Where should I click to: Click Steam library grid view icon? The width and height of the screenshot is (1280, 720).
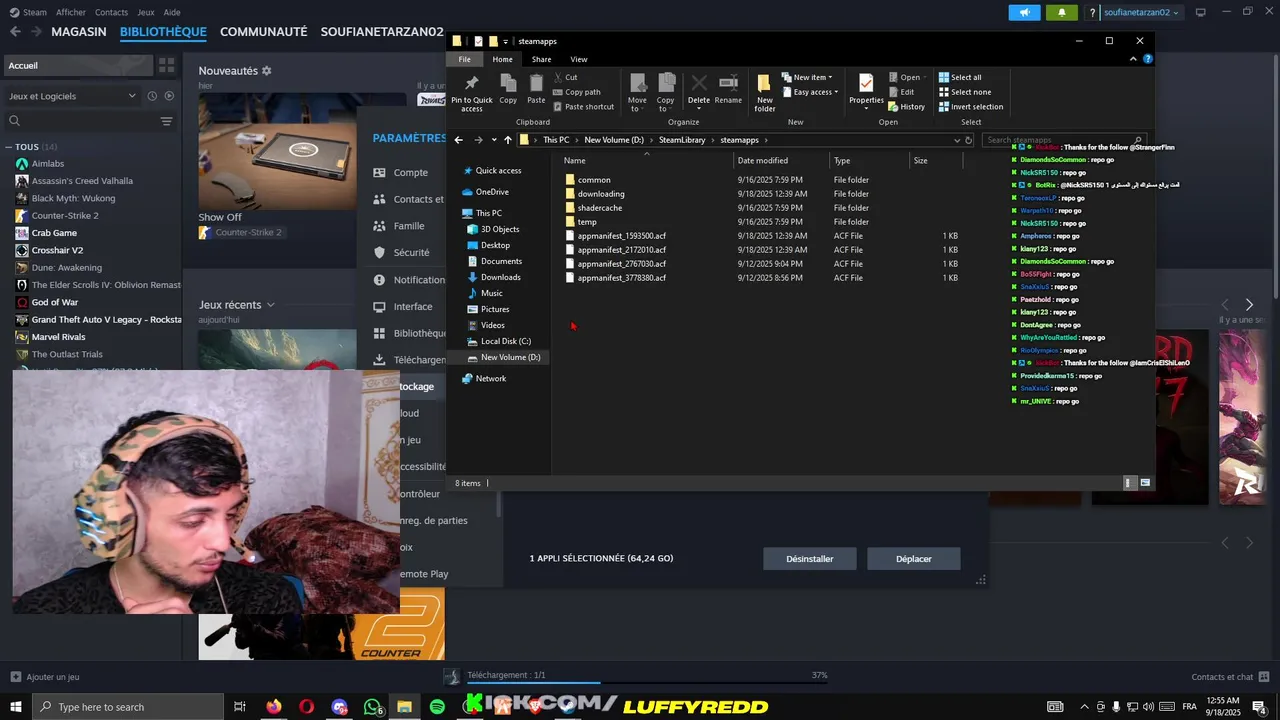point(166,65)
